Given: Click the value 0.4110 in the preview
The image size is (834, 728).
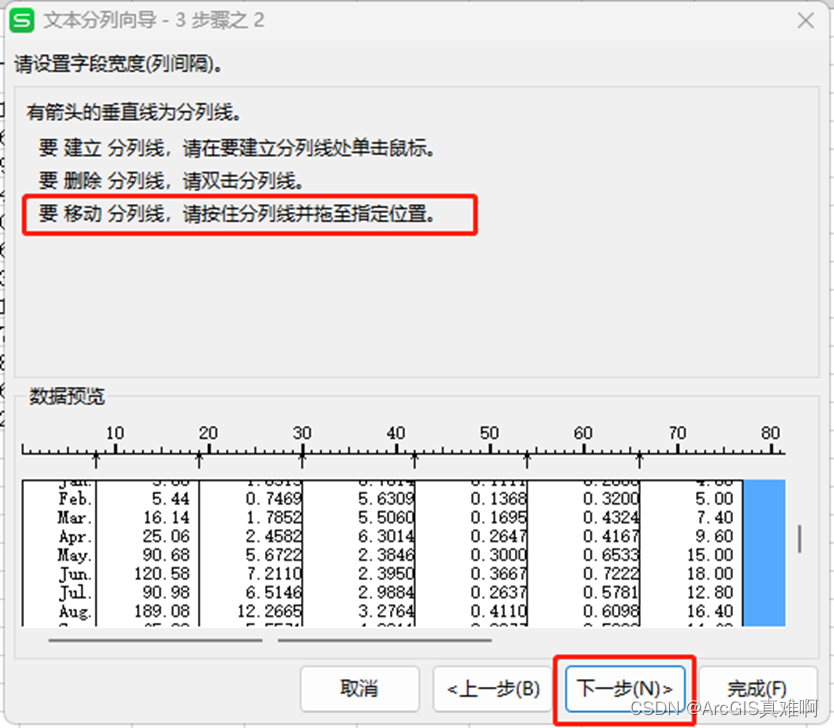Looking at the screenshot, I should (x=498, y=611).
